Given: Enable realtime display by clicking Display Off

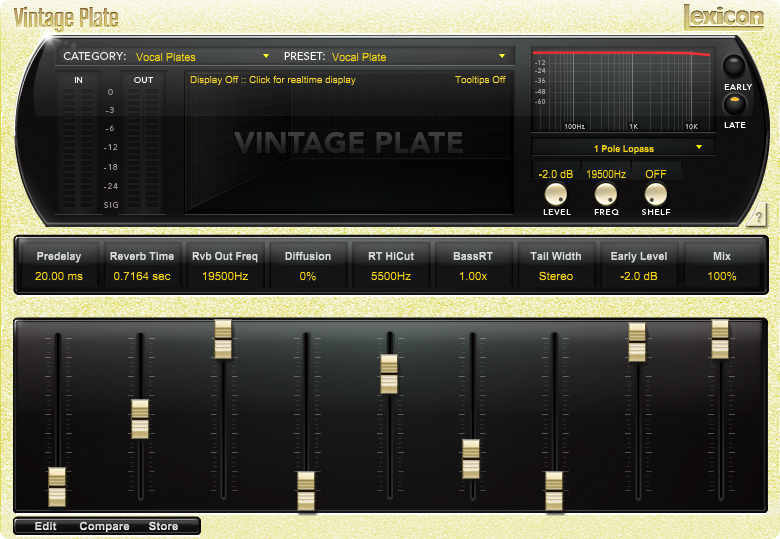Looking at the screenshot, I should 273,80.
